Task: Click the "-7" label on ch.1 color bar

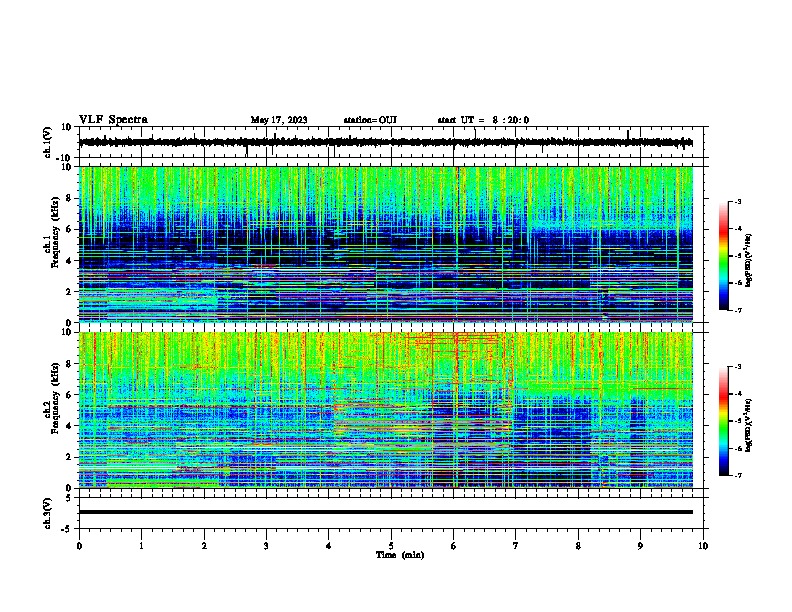Action: [x=738, y=310]
